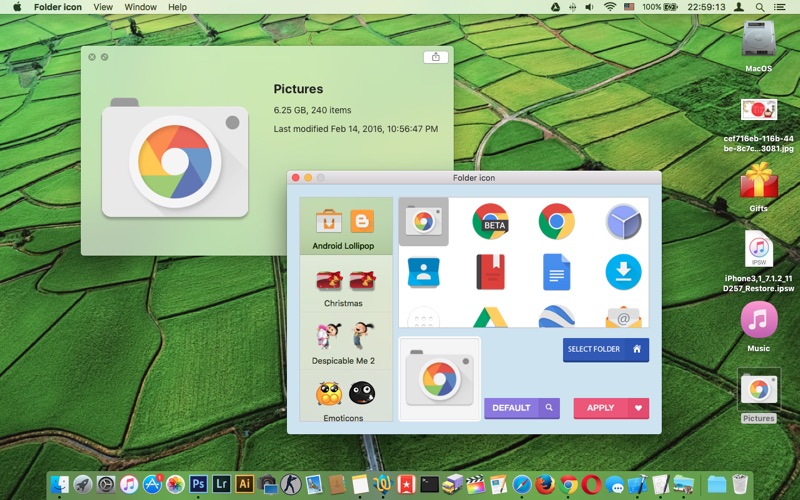Screen dimensions: 800x500
Task: Open Pages from the dock
Action: (498, 484)
